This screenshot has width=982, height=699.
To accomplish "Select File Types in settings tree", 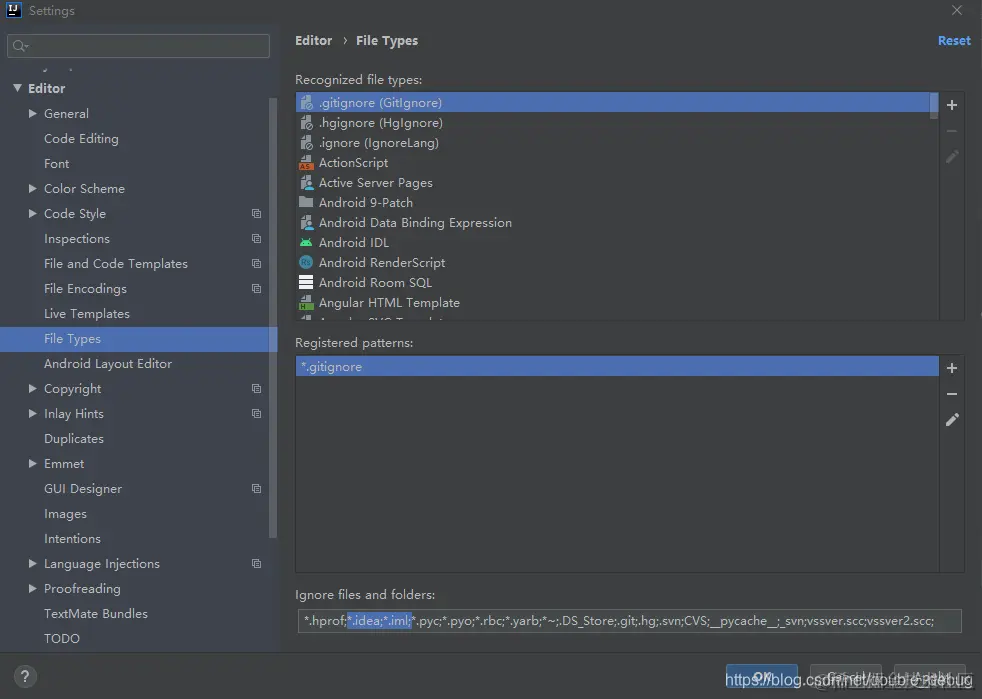I will [x=138, y=339].
